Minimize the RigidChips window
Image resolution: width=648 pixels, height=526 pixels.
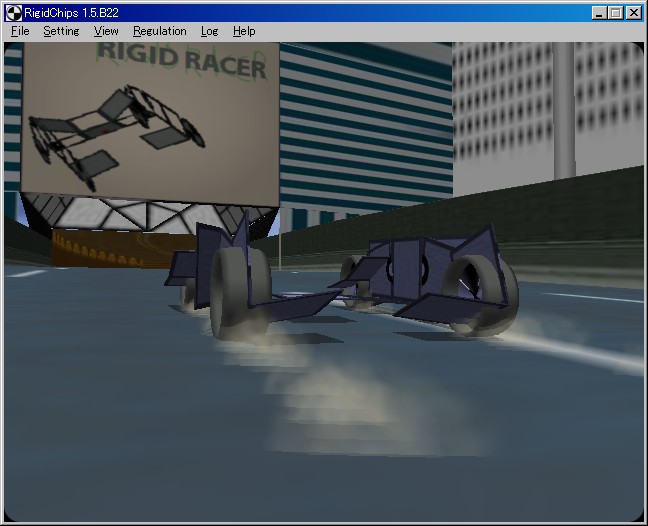598,13
